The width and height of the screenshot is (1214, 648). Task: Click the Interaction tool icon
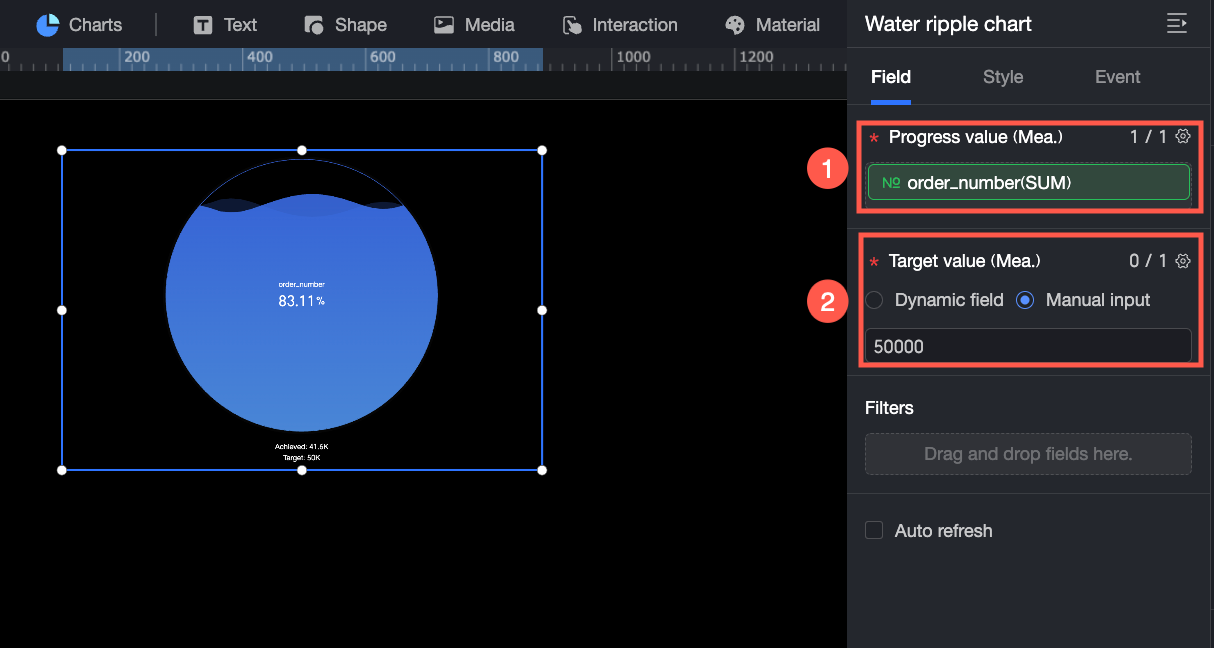(572, 25)
